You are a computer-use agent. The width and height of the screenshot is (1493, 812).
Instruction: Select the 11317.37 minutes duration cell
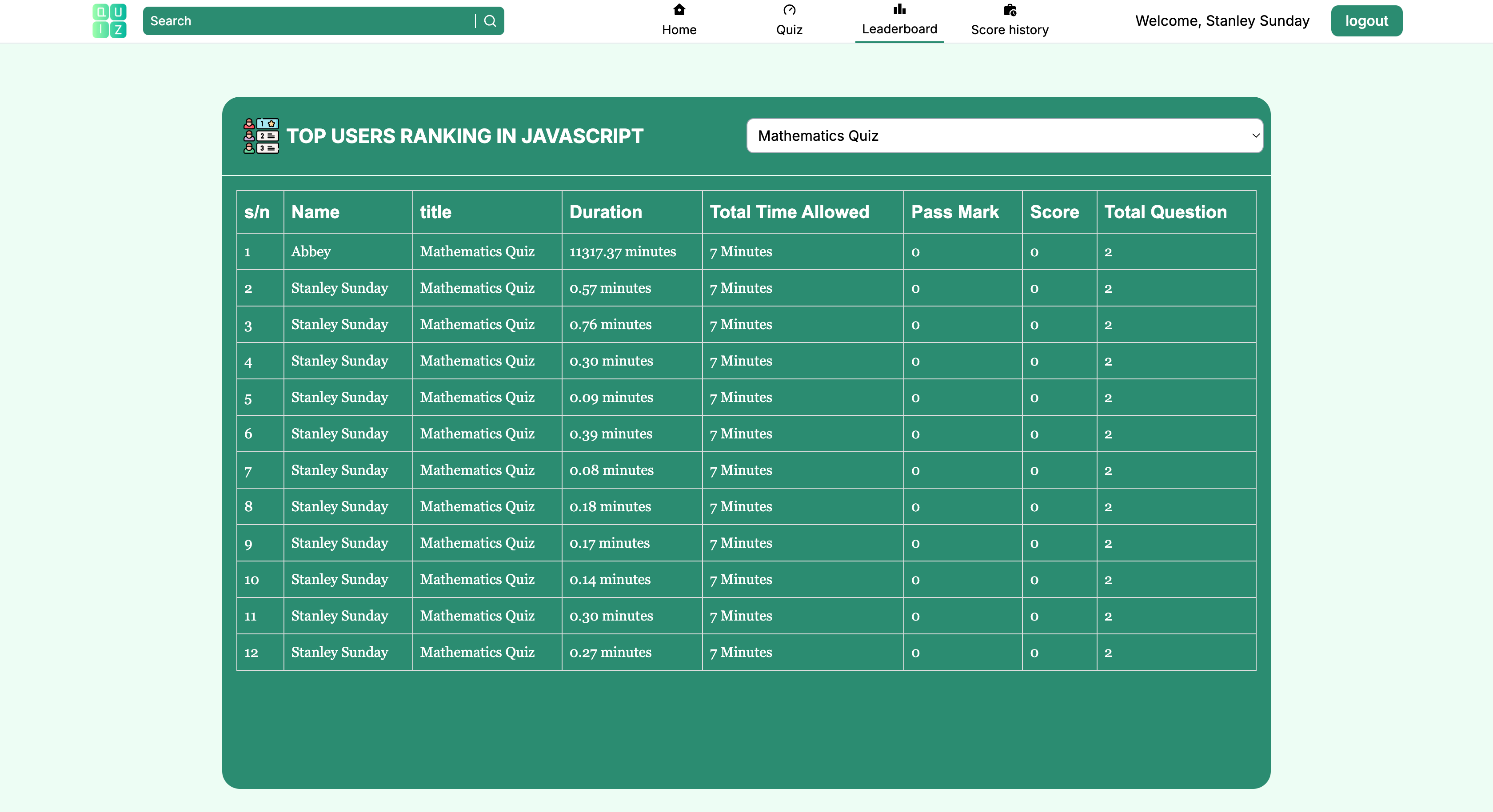623,251
